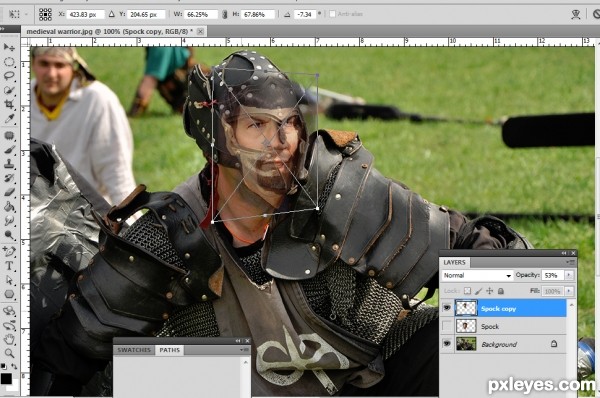The width and height of the screenshot is (600, 398).
Task: Click the rotation angle field
Action: click(x=305, y=15)
